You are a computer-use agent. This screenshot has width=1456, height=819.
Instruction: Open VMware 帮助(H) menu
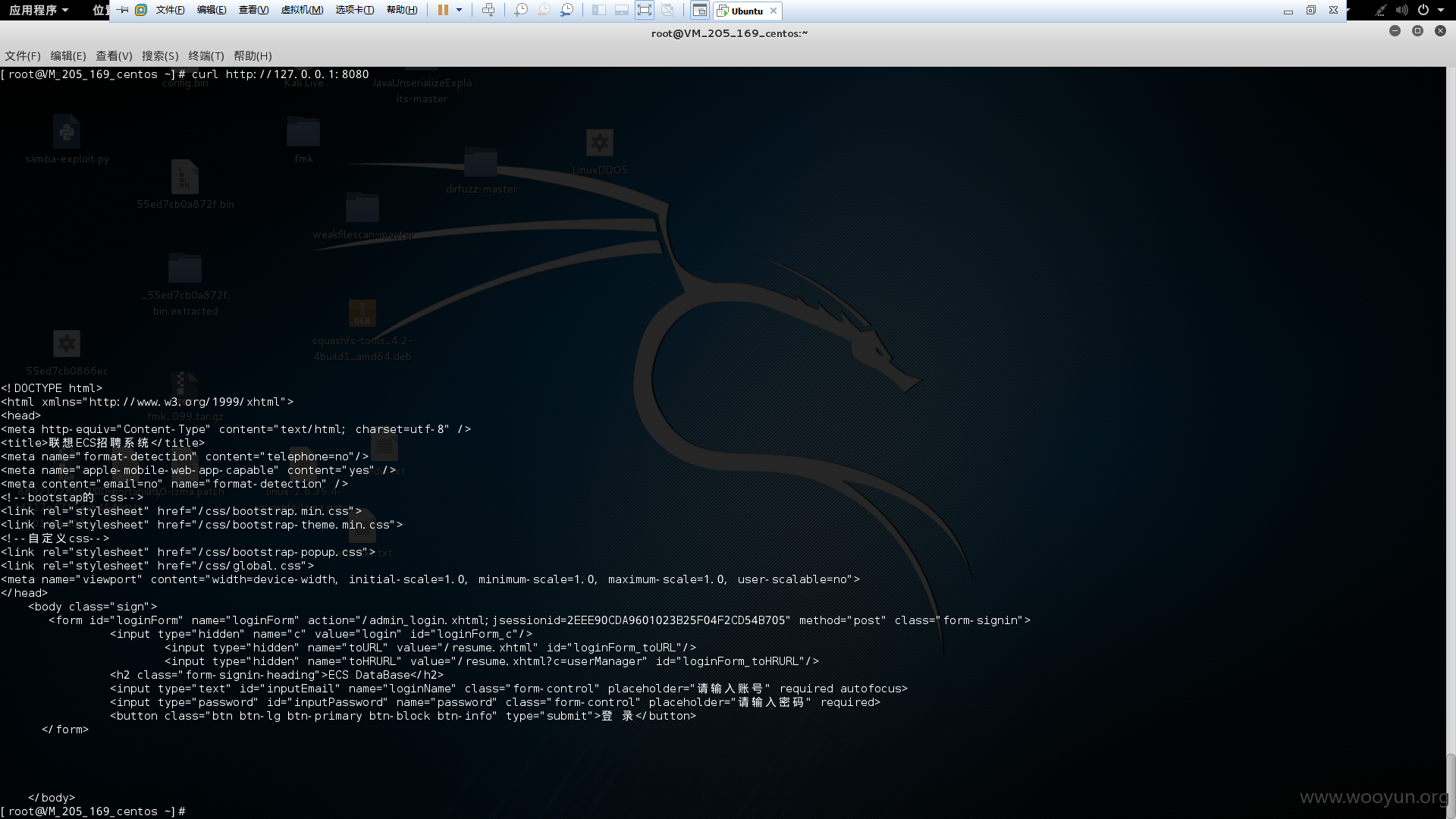[402, 10]
